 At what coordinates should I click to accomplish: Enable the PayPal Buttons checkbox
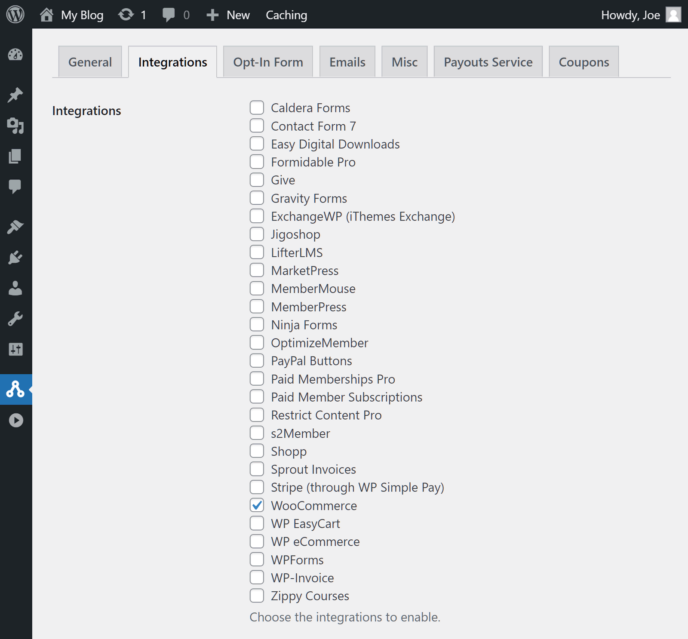(257, 360)
